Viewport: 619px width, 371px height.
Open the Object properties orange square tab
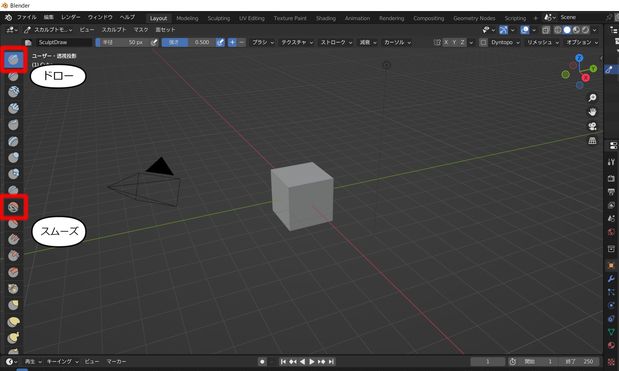click(x=611, y=266)
